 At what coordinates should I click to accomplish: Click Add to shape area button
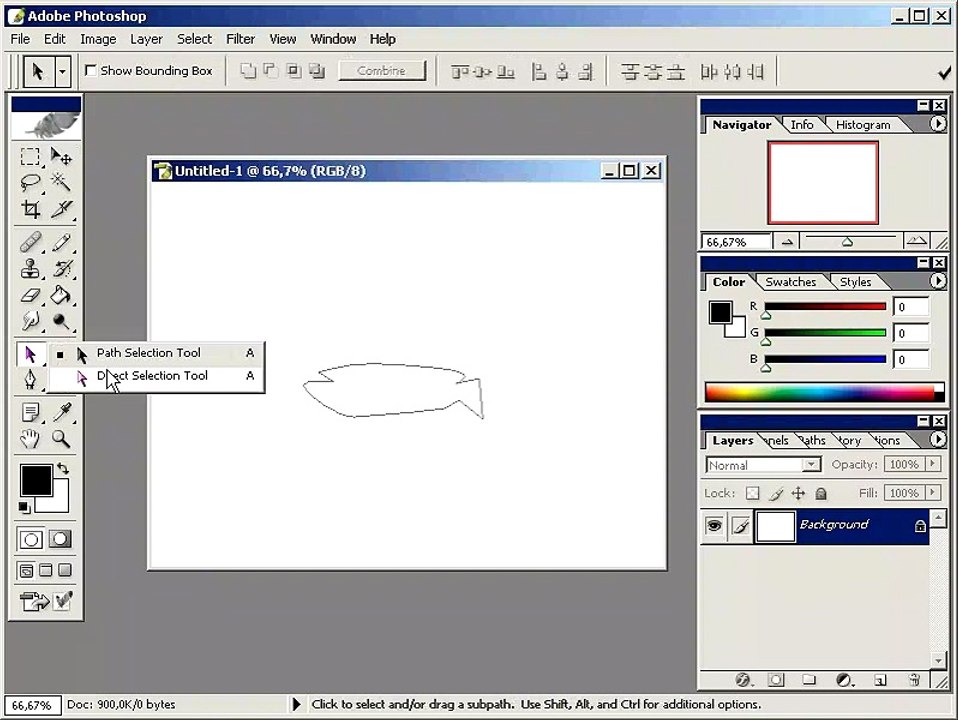click(247, 71)
